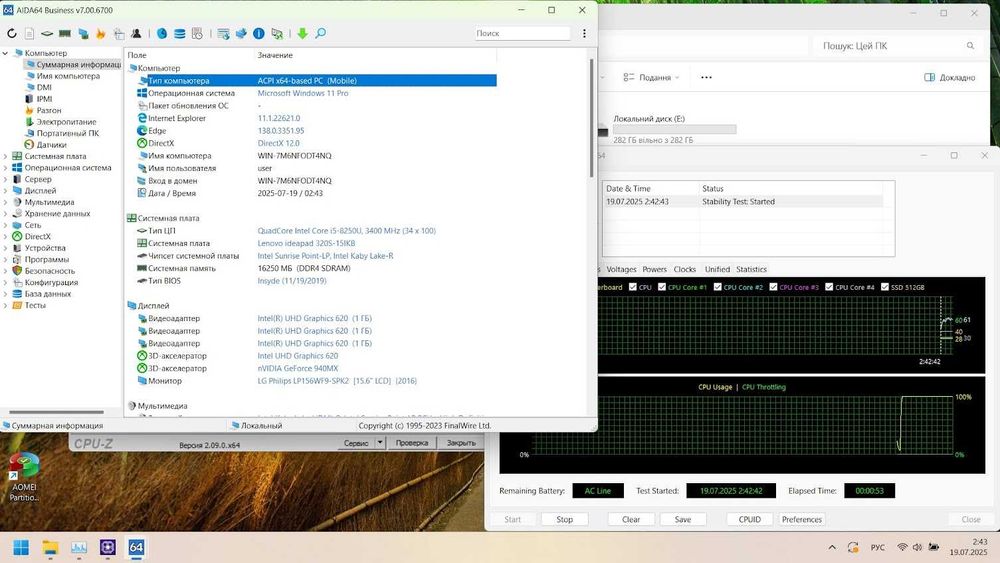This screenshot has width=1000, height=563.
Task: Click the Lenovo ideapad 320S-15IKB link
Action: 306,243
